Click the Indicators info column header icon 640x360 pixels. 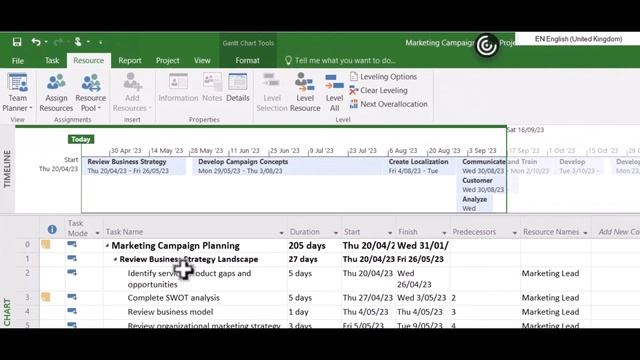[x=52, y=229]
